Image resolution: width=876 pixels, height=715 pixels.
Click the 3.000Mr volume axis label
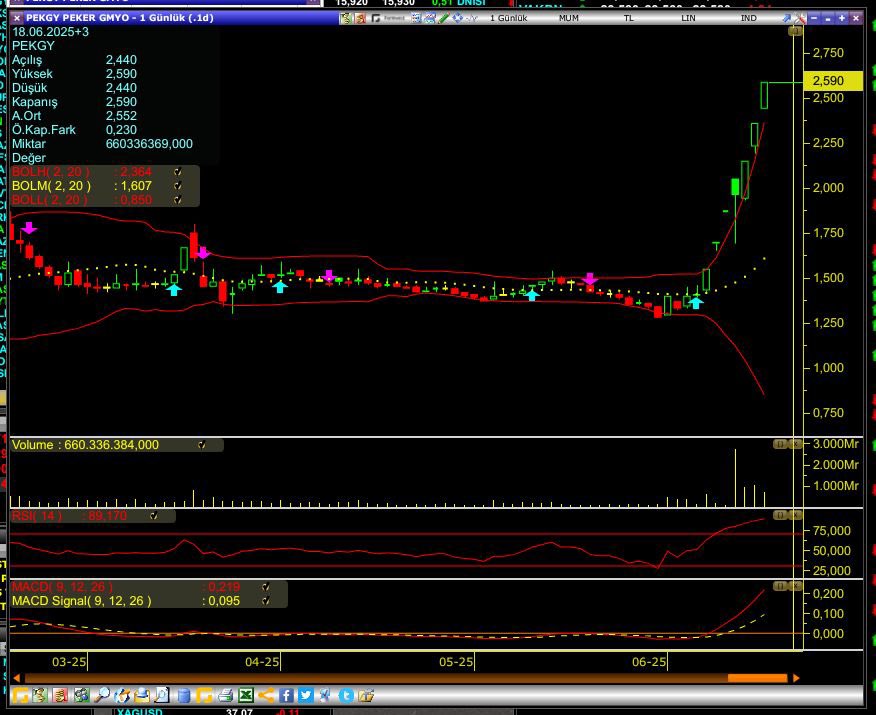point(835,444)
